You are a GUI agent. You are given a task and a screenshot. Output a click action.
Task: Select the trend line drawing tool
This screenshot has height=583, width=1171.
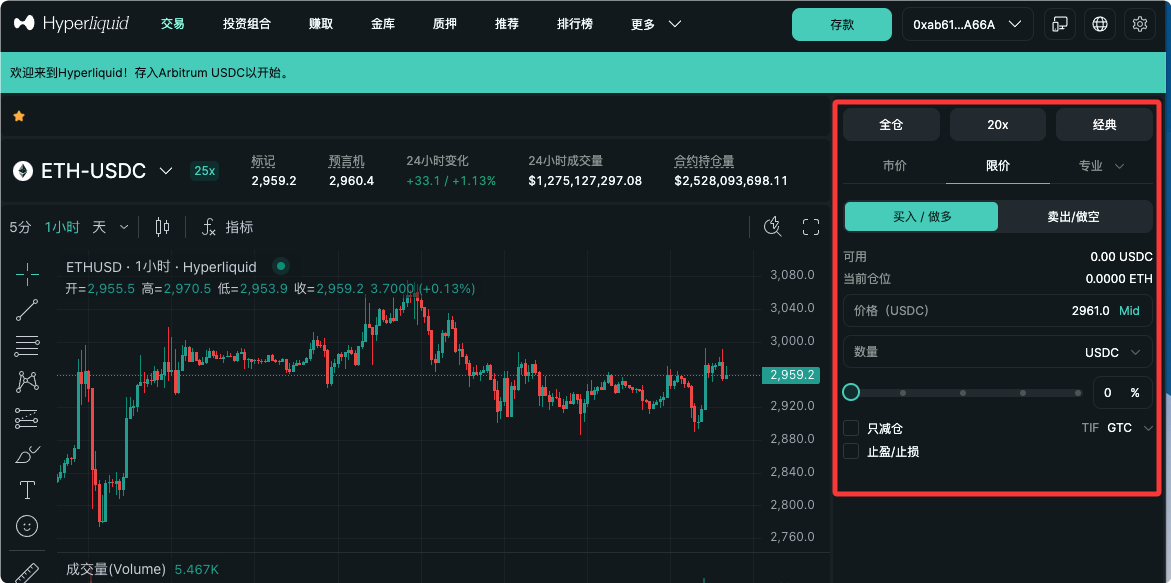pyautogui.click(x=26, y=309)
